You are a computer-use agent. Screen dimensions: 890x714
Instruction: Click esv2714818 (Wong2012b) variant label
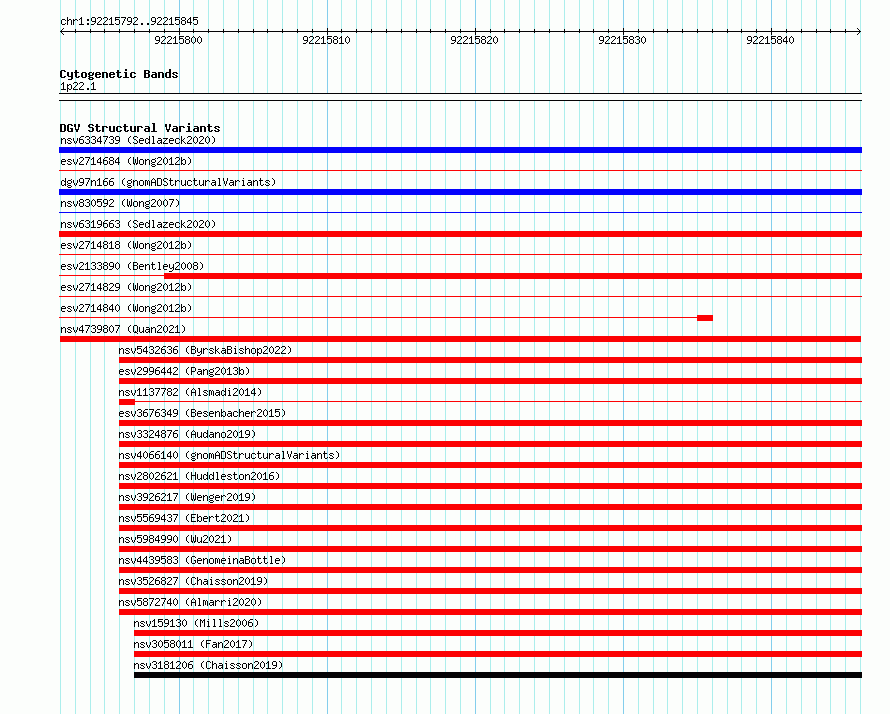tap(126, 245)
